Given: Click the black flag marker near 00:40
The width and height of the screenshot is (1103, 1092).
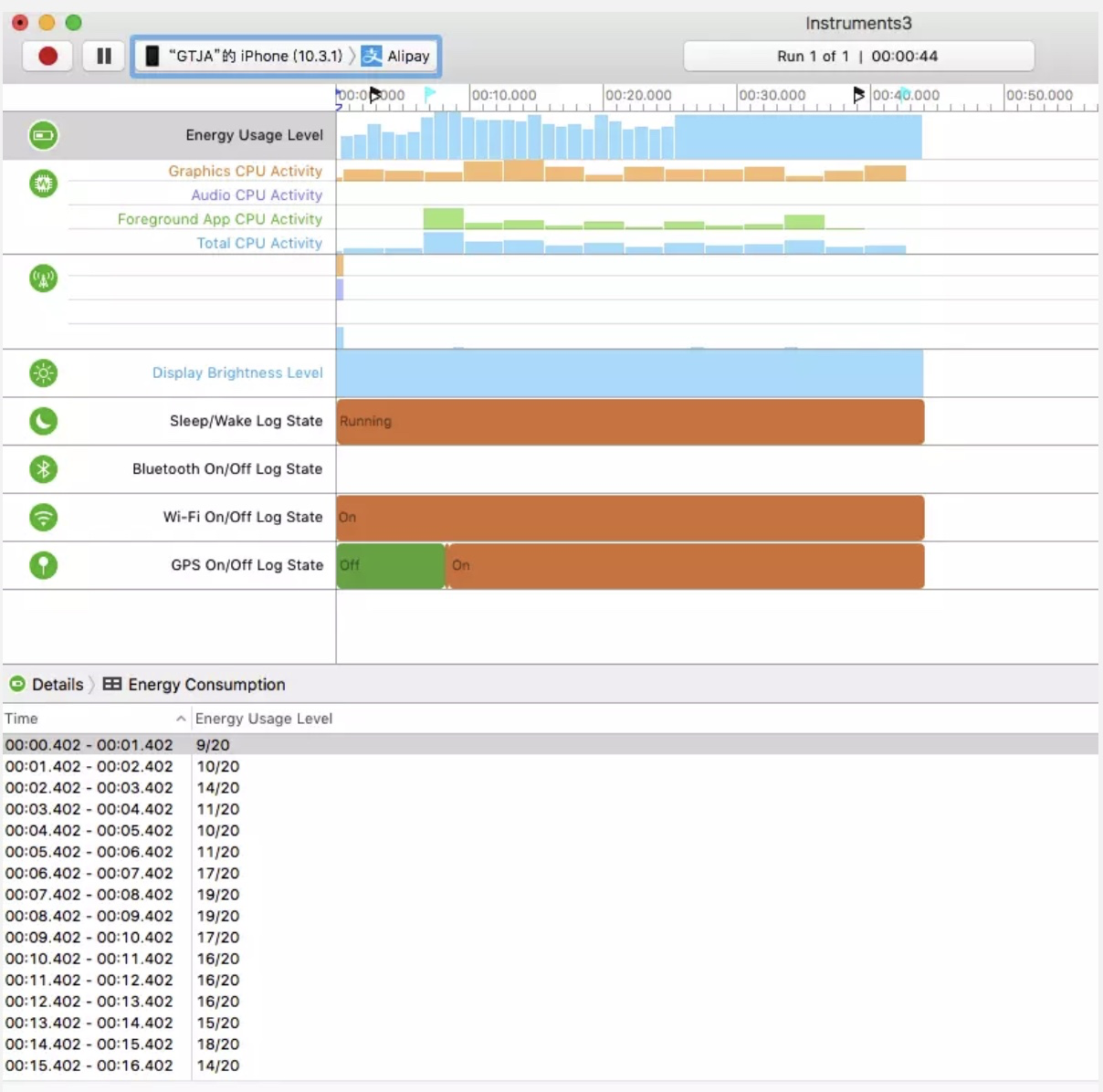Looking at the screenshot, I should tap(858, 94).
